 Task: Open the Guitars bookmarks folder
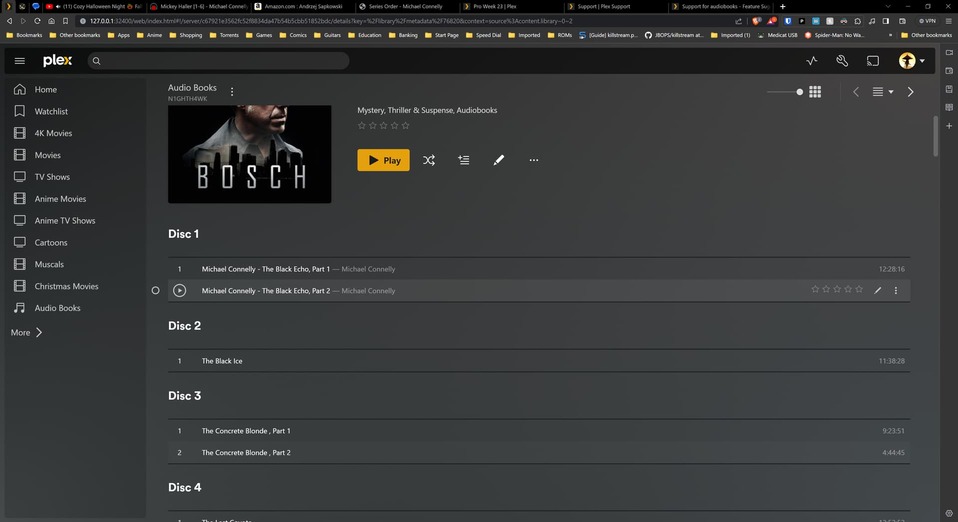pyautogui.click(x=327, y=35)
